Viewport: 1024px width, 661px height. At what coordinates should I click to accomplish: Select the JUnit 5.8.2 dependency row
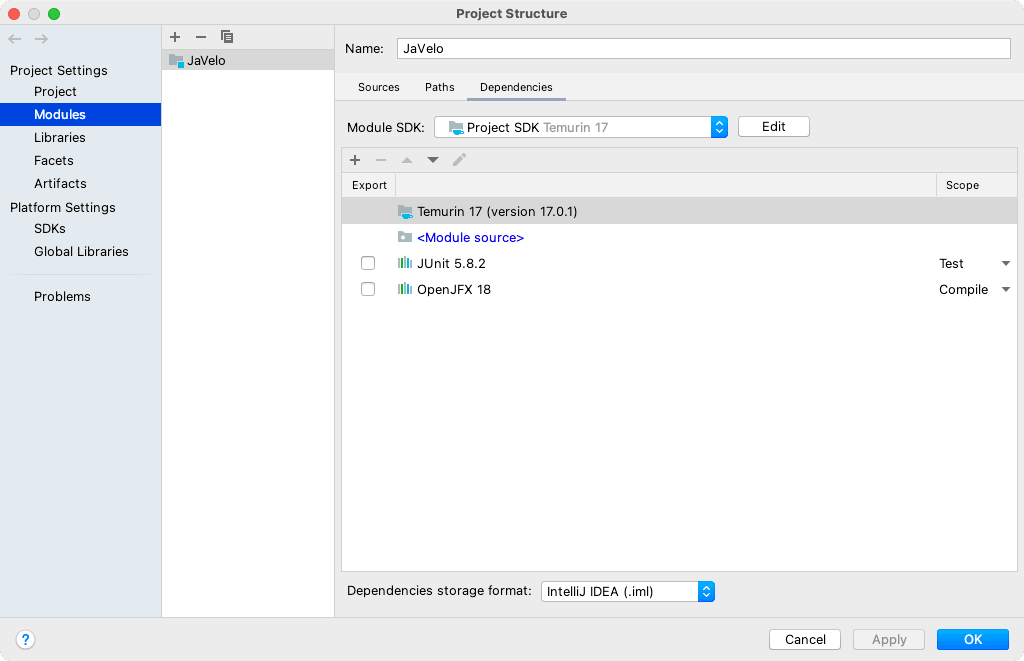679,263
